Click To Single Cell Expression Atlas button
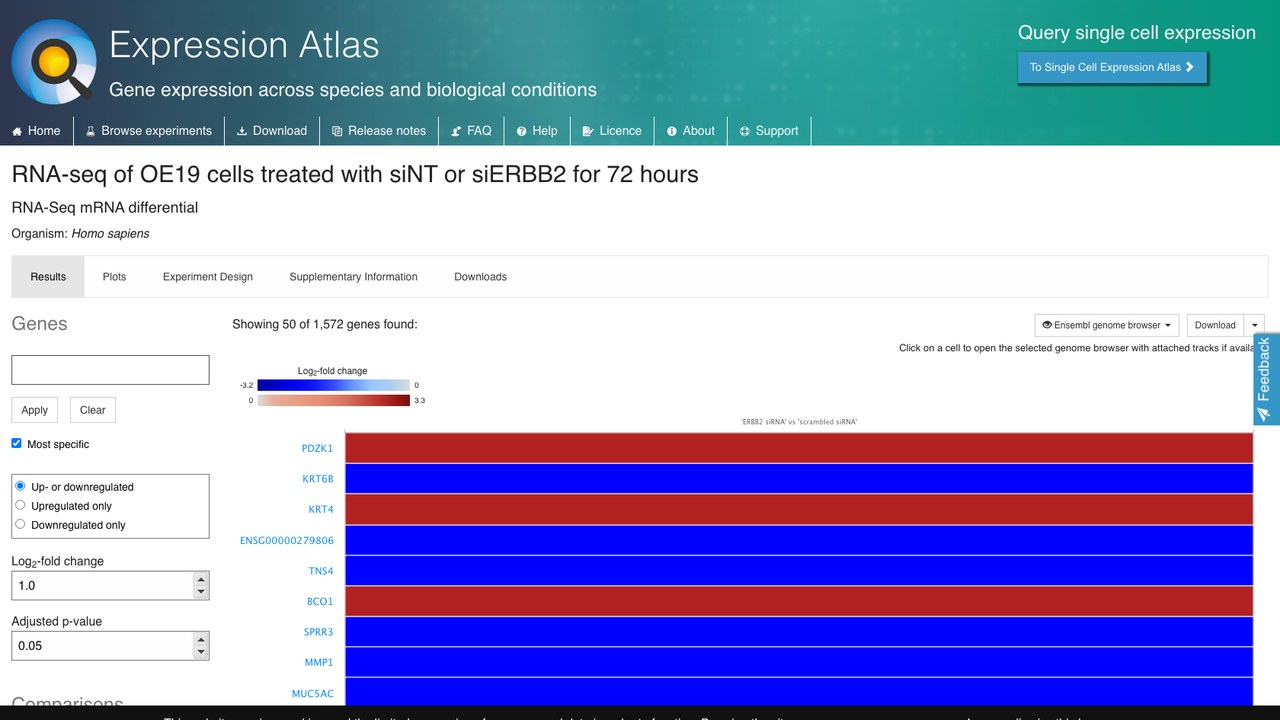This screenshot has width=1280, height=720. click(x=1112, y=68)
